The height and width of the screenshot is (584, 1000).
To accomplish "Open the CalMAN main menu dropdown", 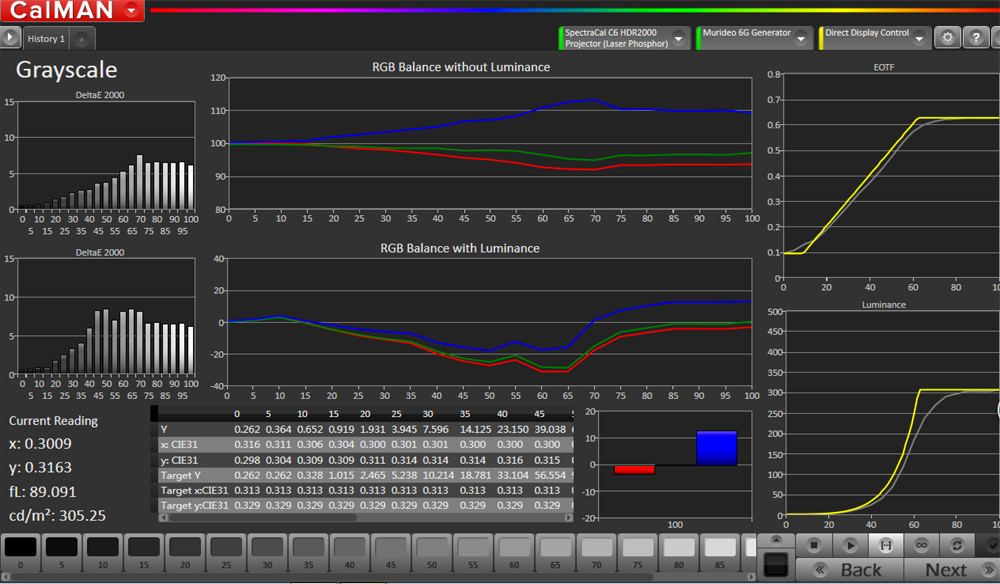I will tap(132, 11).
